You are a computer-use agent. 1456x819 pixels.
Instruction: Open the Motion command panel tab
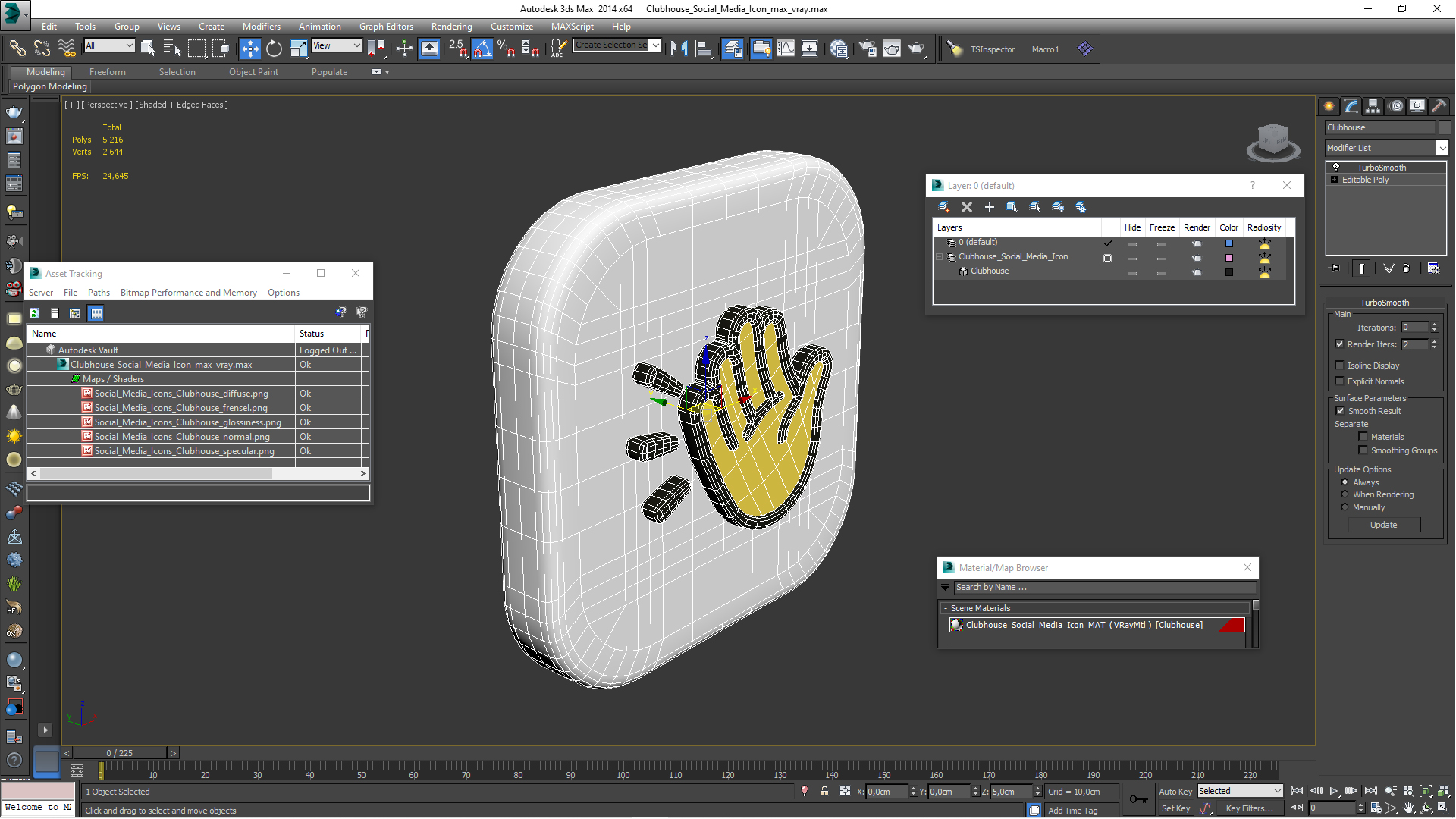(1395, 106)
